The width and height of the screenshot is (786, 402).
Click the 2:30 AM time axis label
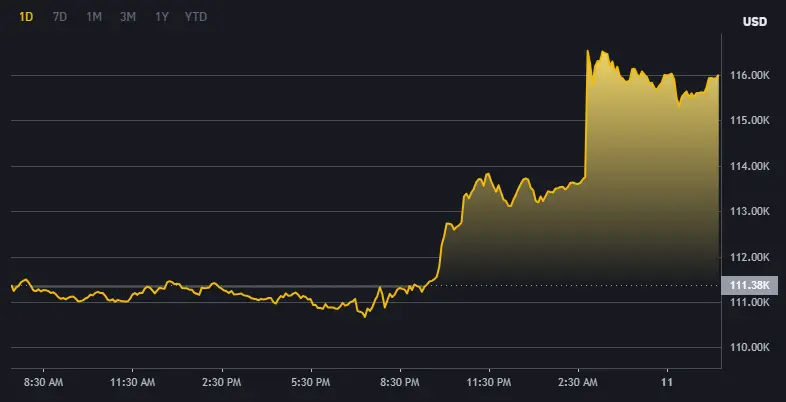point(577,382)
